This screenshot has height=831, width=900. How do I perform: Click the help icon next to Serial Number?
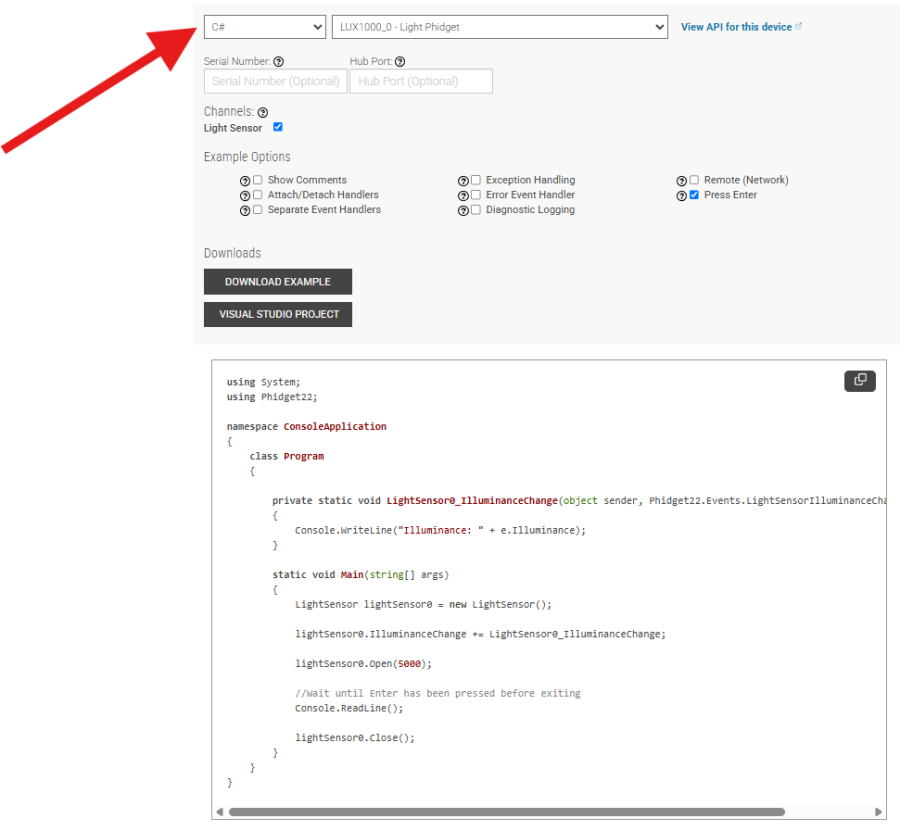(277, 61)
